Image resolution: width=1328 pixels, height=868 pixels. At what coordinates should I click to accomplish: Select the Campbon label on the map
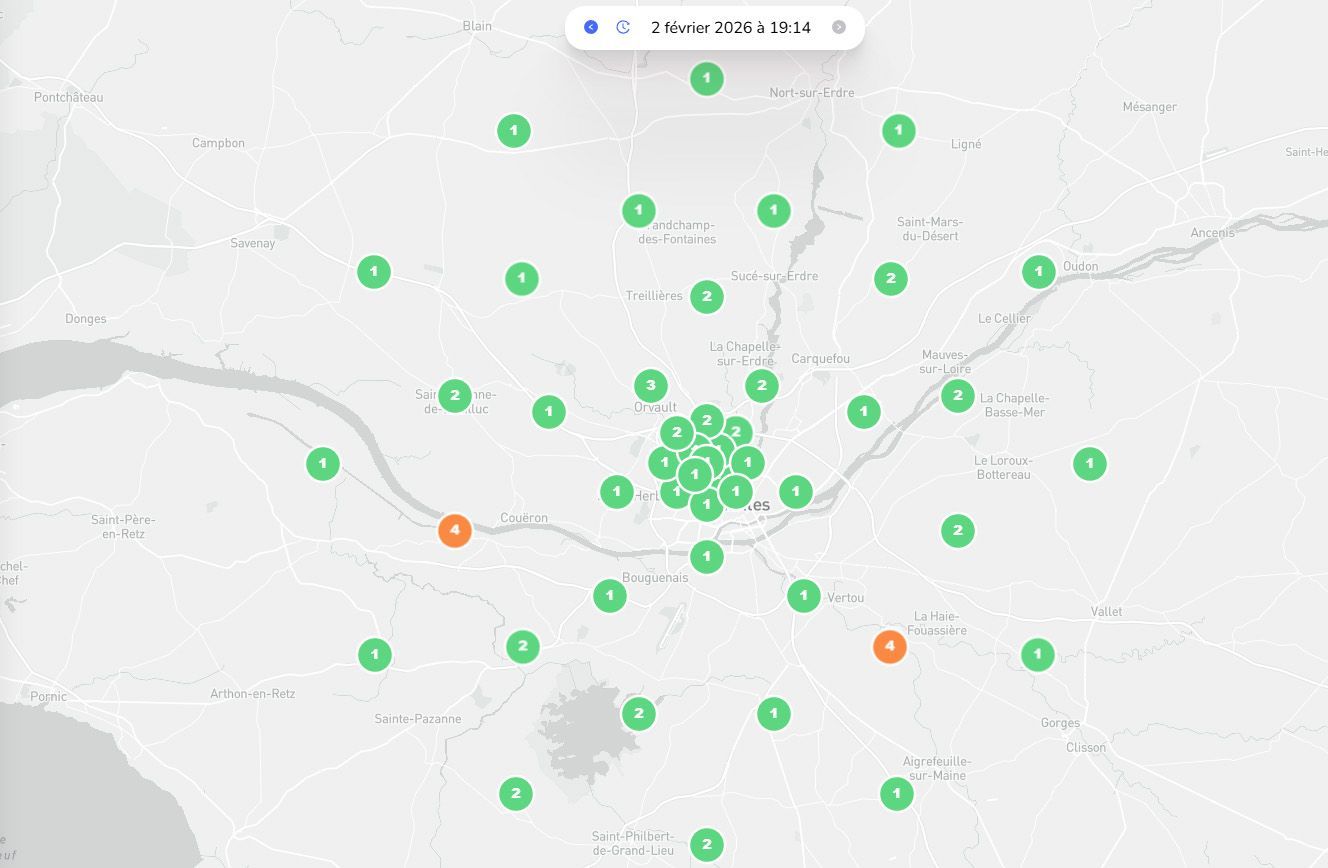(x=218, y=143)
